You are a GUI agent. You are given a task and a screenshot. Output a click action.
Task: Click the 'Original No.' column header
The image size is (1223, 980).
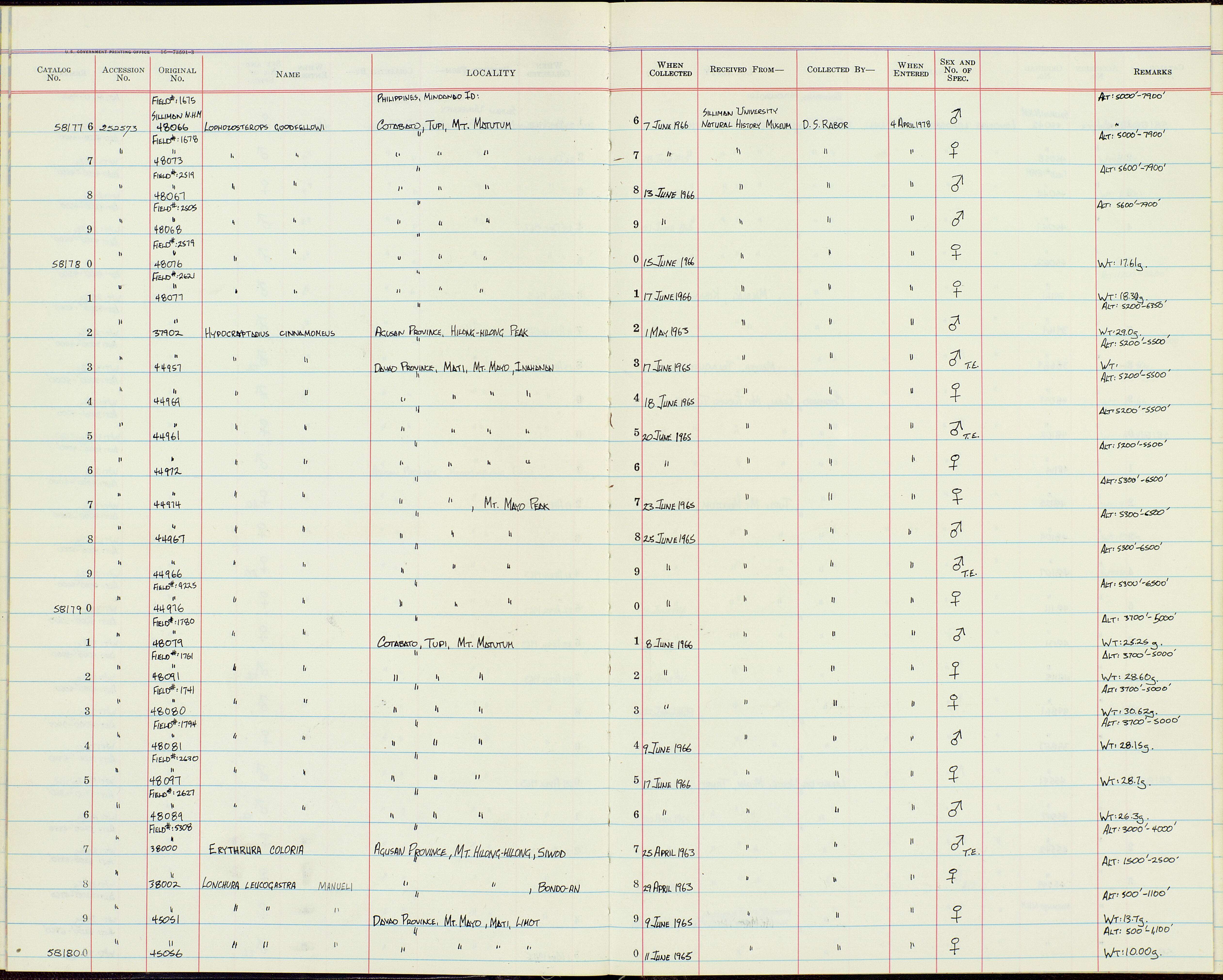pyautogui.click(x=177, y=74)
